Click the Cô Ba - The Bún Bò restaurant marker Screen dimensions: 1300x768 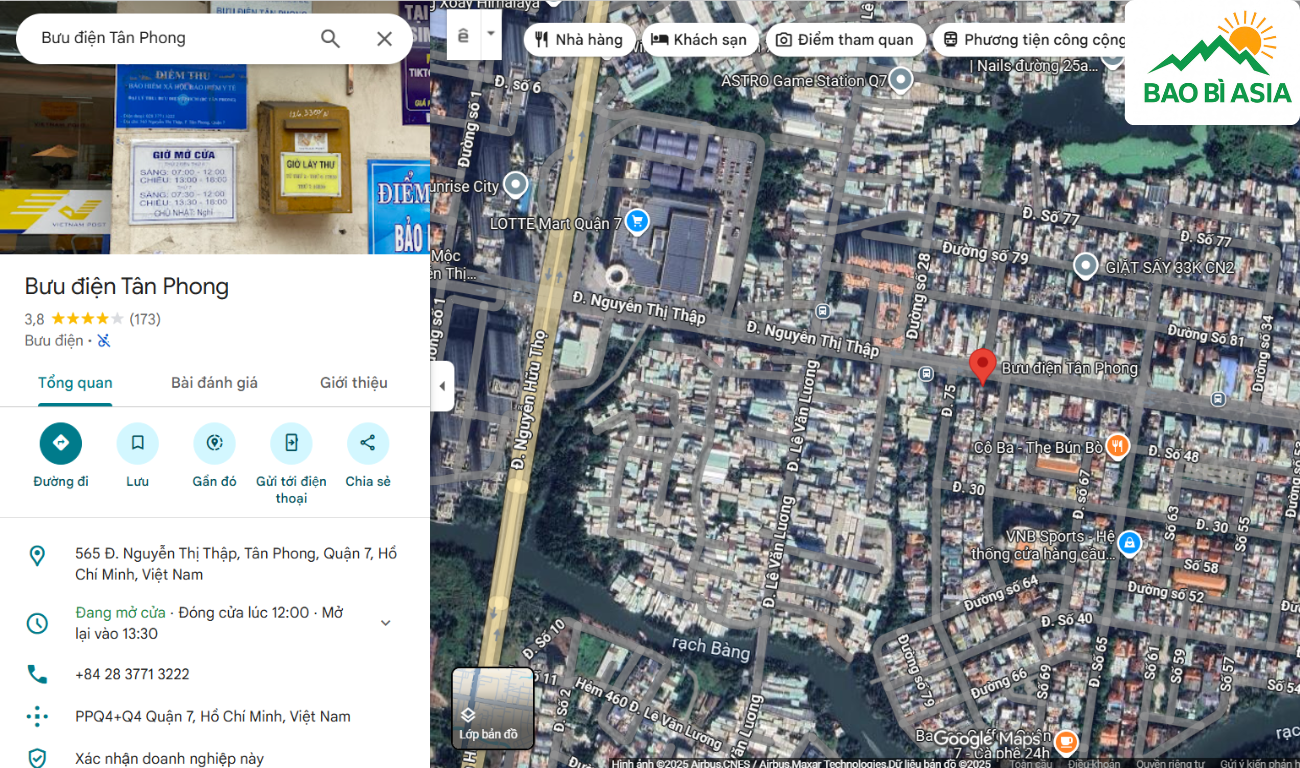(1117, 446)
